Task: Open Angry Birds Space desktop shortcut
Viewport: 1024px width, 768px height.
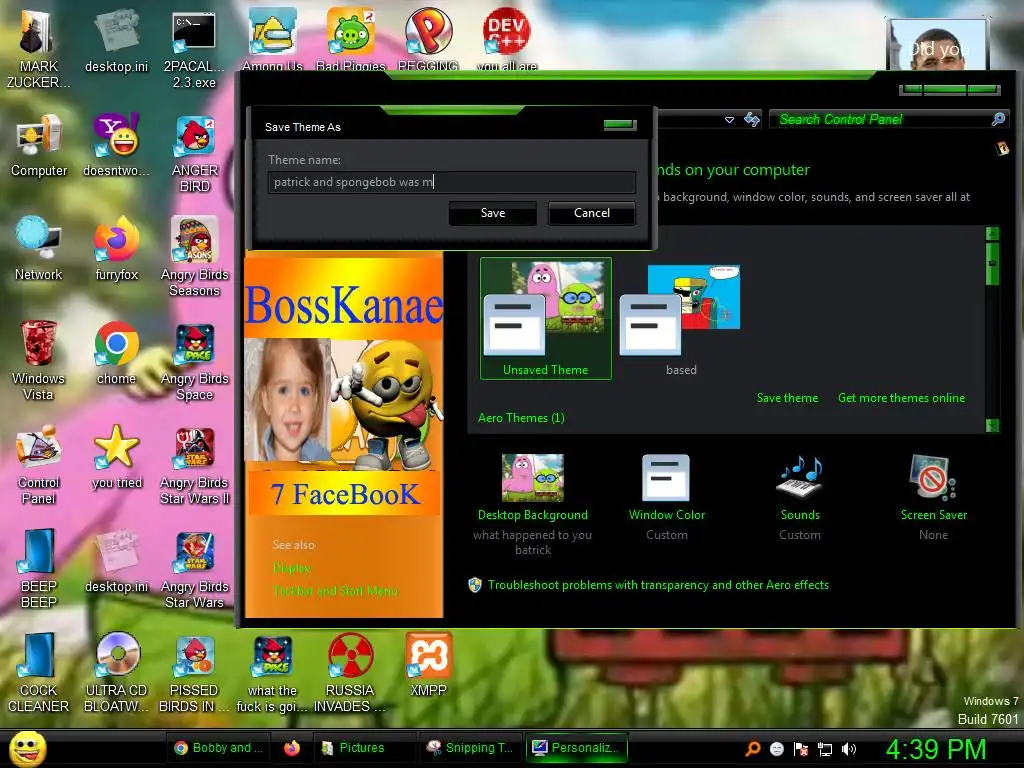Action: (x=194, y=360)
